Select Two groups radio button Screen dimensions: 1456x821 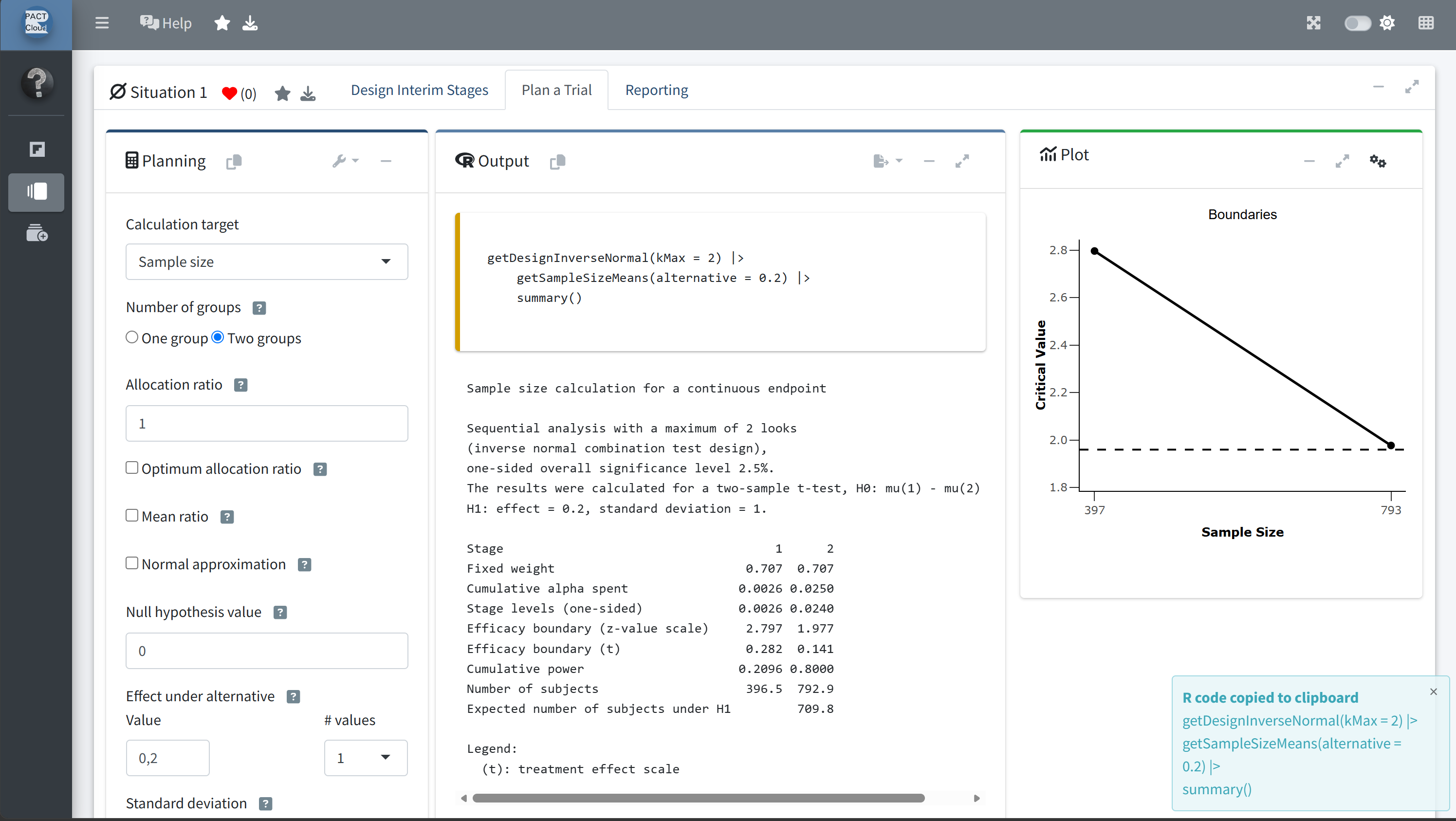coord(218,337)
